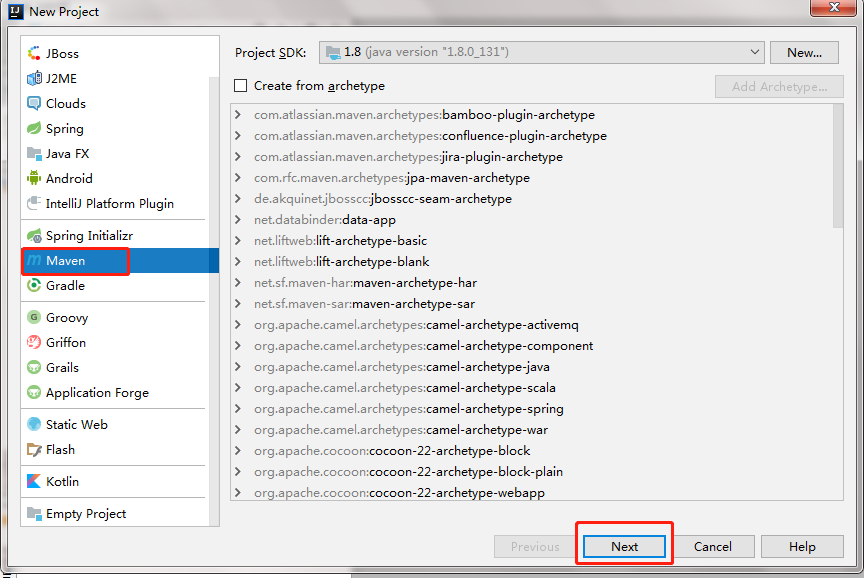Click the Application Forge icon
This screenshot has height=578, width=864.
coord(34,393)
